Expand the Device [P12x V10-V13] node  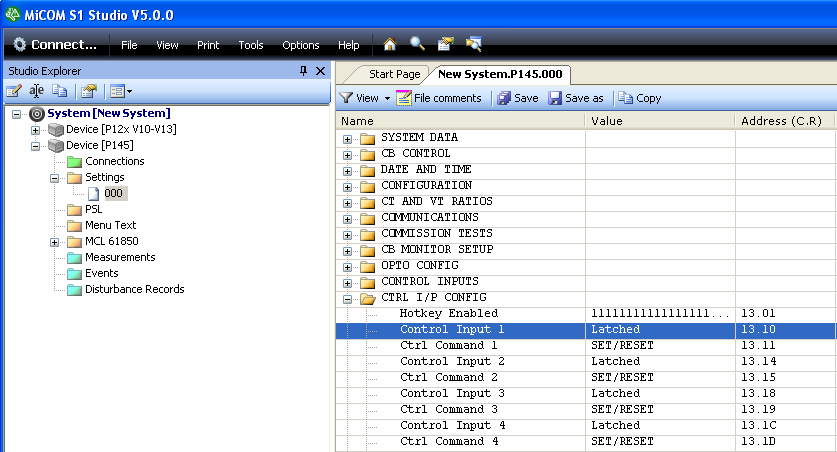pos(35,130)
